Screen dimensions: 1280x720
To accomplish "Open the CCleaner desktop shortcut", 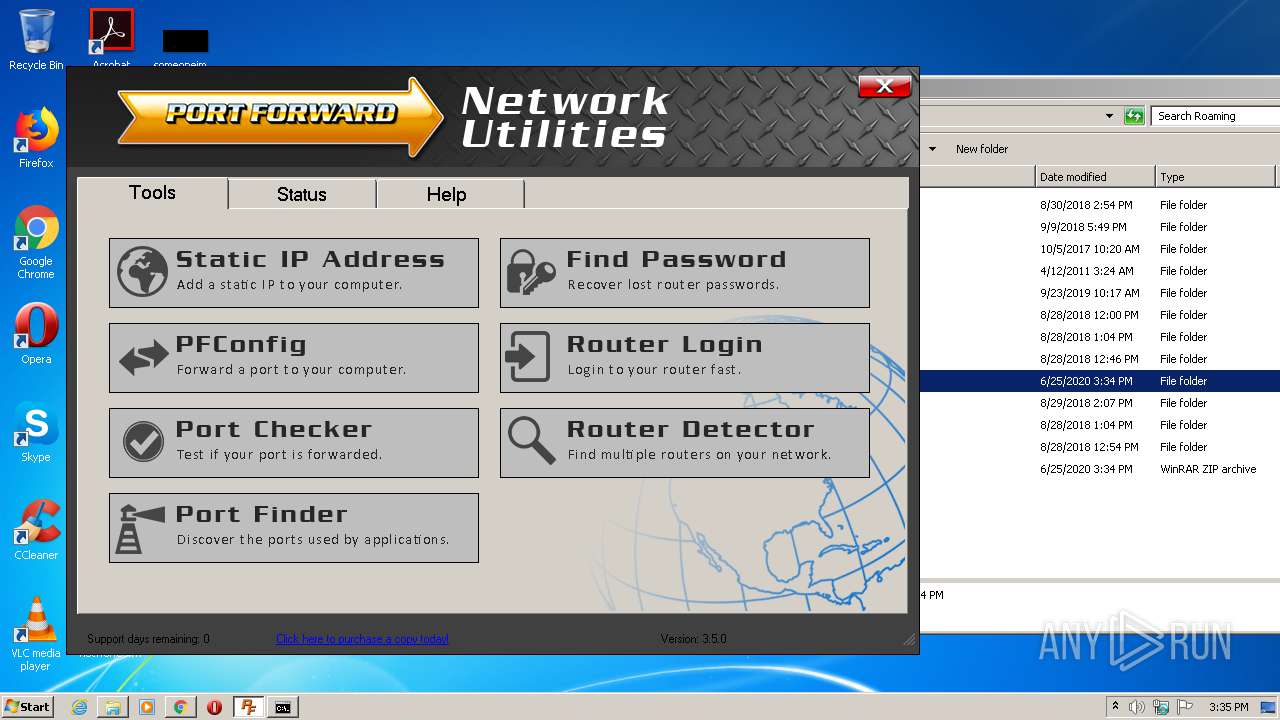I will 36,530.
